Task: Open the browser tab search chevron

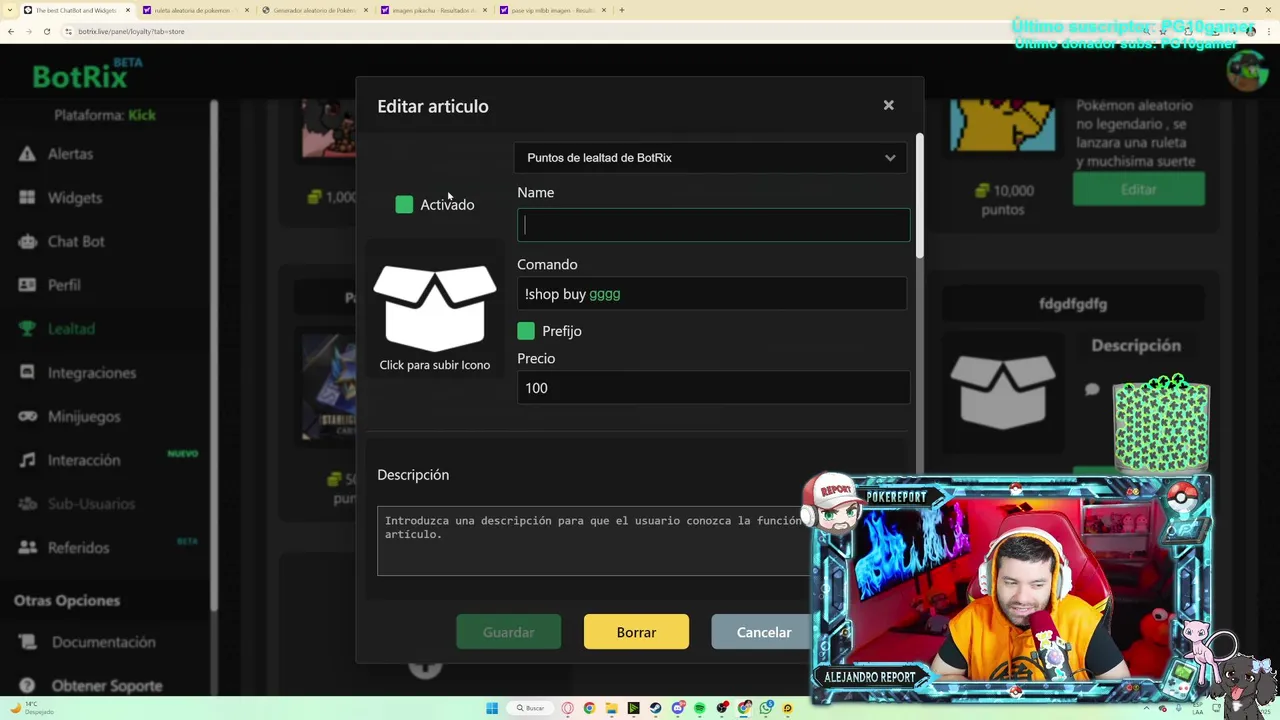Action: point(12,10)
